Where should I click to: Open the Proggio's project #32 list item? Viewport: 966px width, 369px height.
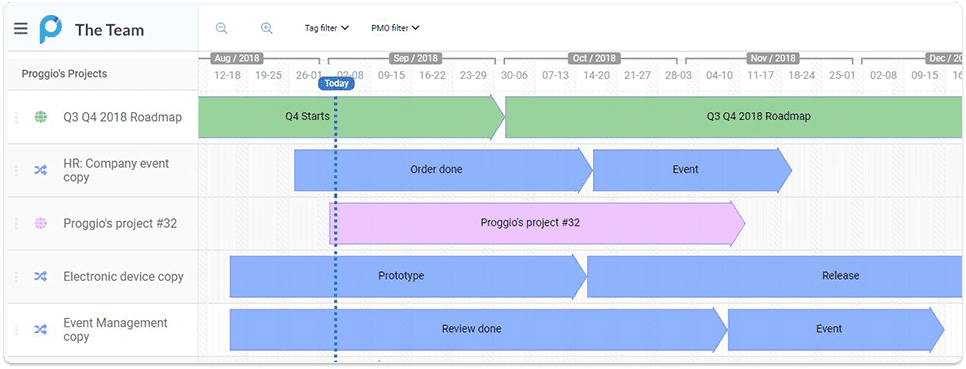tap(103, 224)
